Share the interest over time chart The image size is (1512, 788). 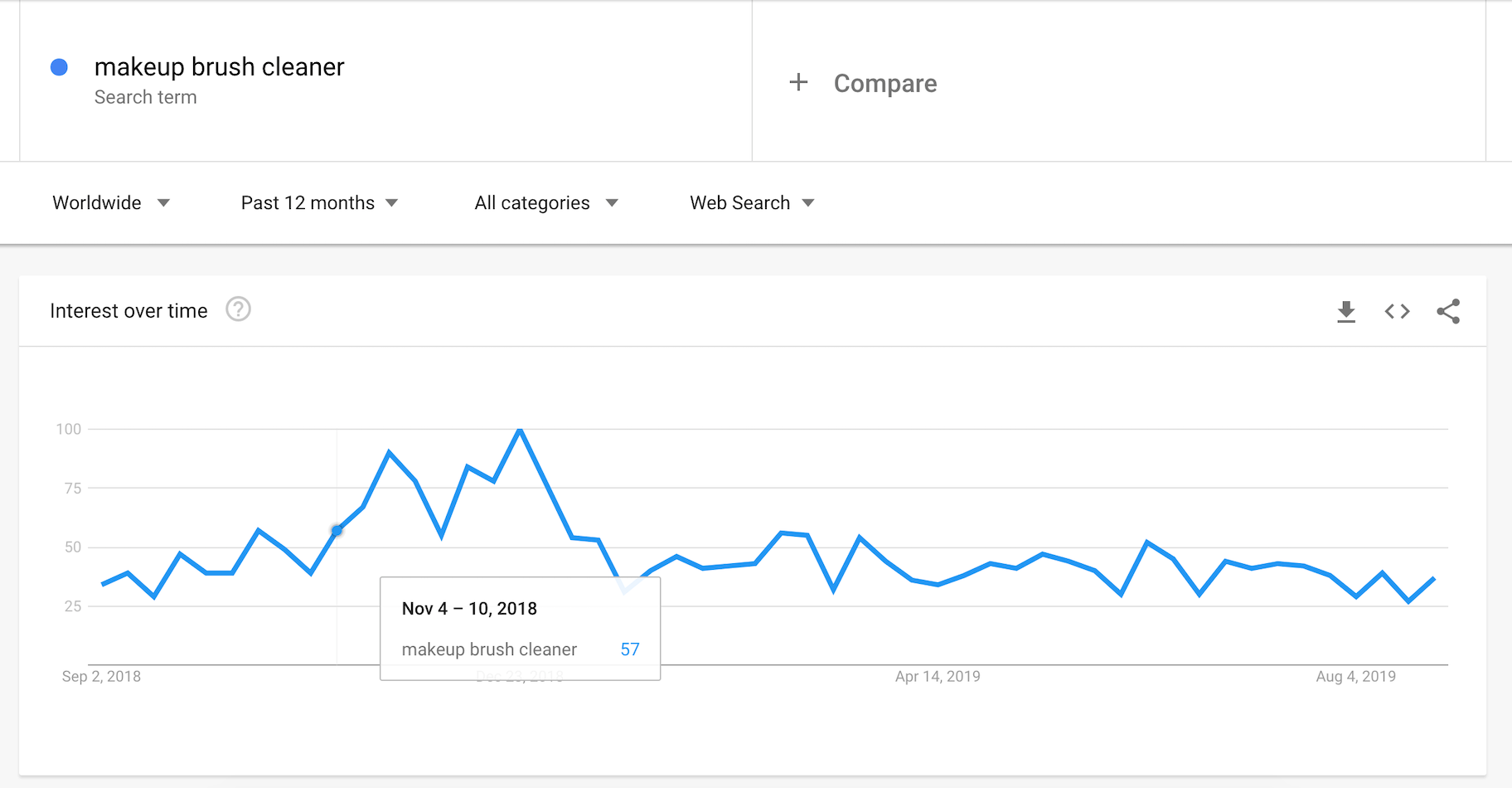pos(1448,312)
